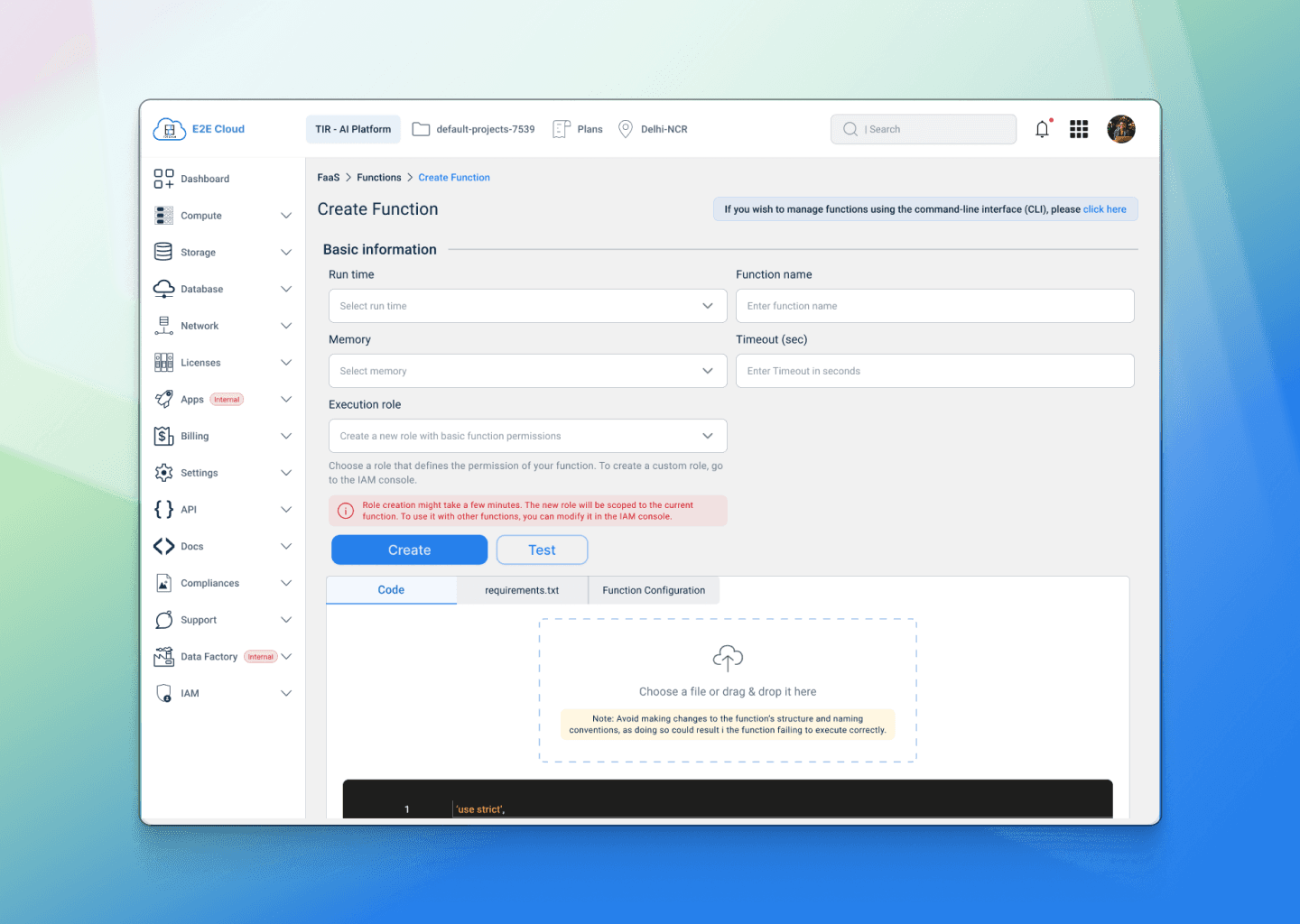Click the E2E Cloud logo icon
The width and height of the screenshot is (1300, 924).
(169, 129)
